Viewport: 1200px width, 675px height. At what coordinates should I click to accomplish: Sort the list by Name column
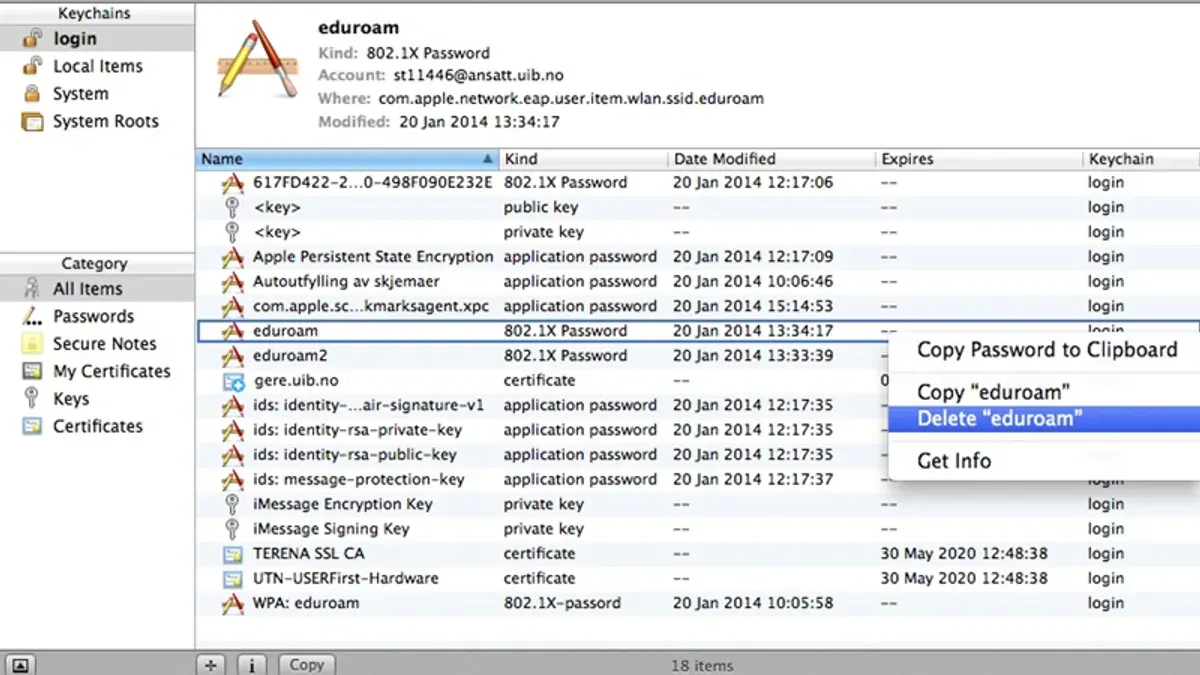tap(347, 159)
